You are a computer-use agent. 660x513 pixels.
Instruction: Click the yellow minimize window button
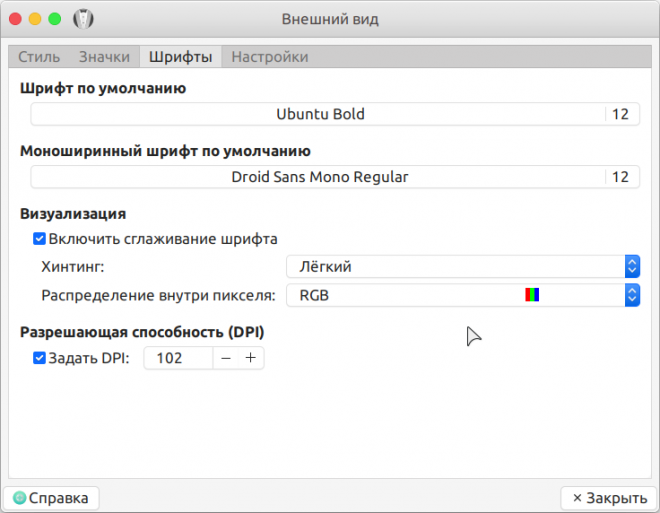pos(35,19)
